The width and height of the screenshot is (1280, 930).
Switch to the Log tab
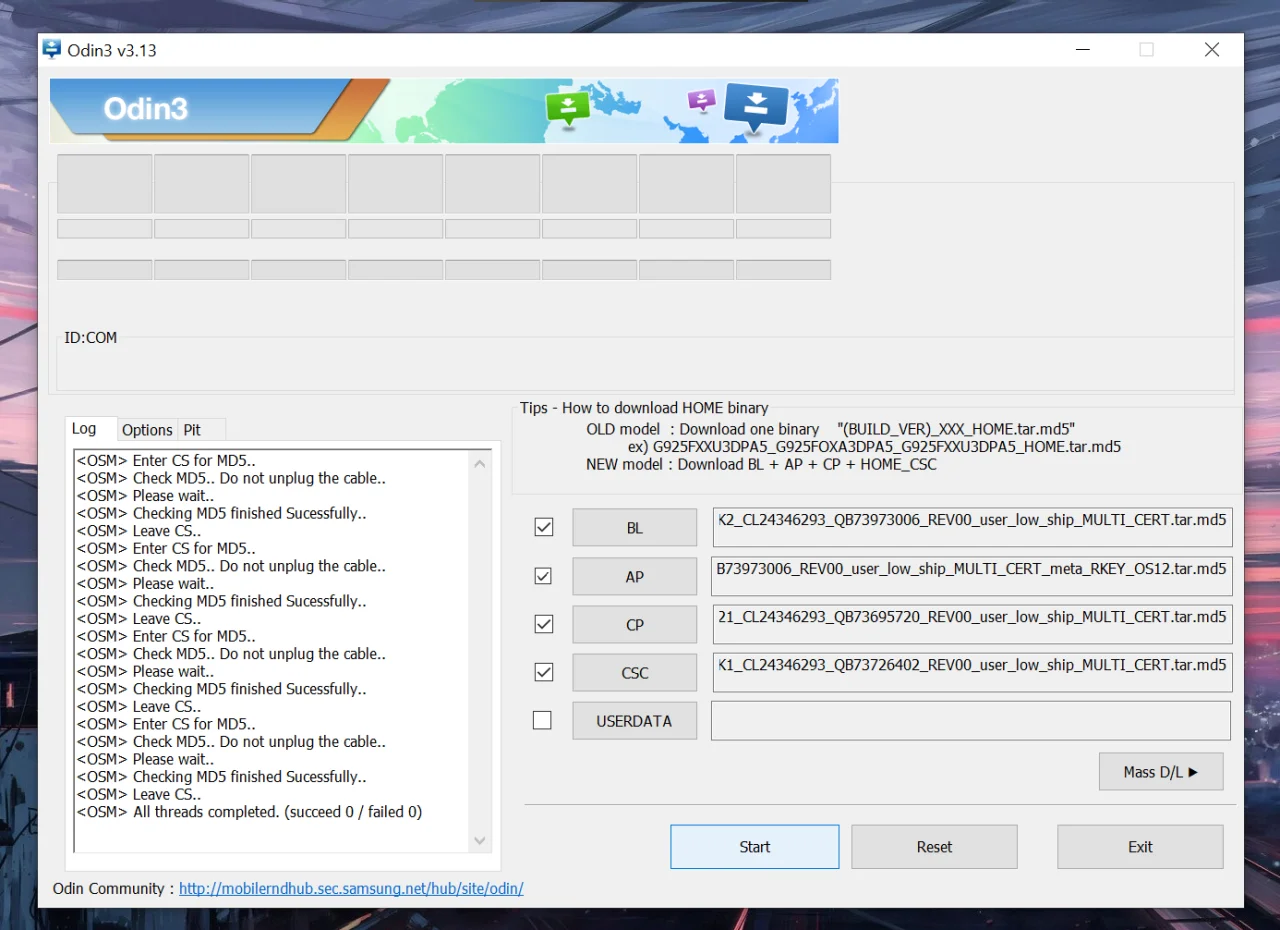tap(90, 428)
